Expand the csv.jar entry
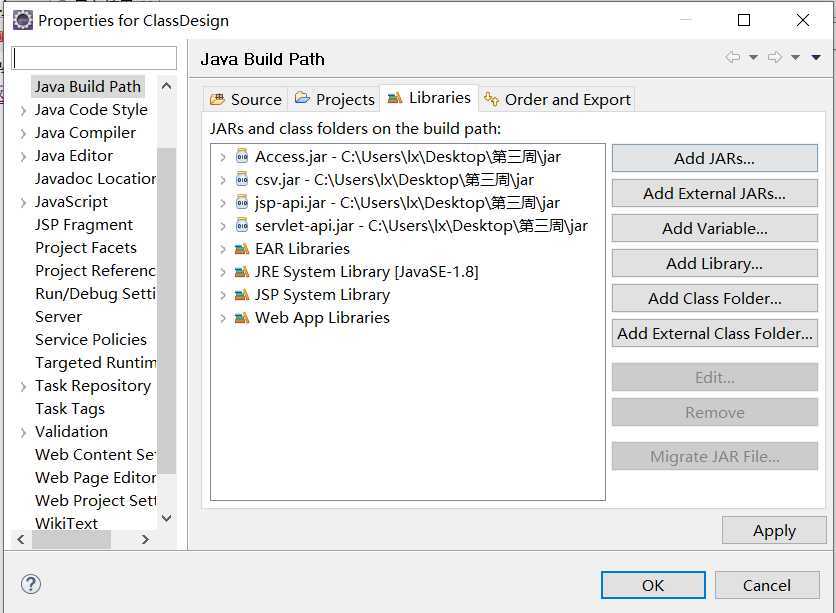 point(223,180)
